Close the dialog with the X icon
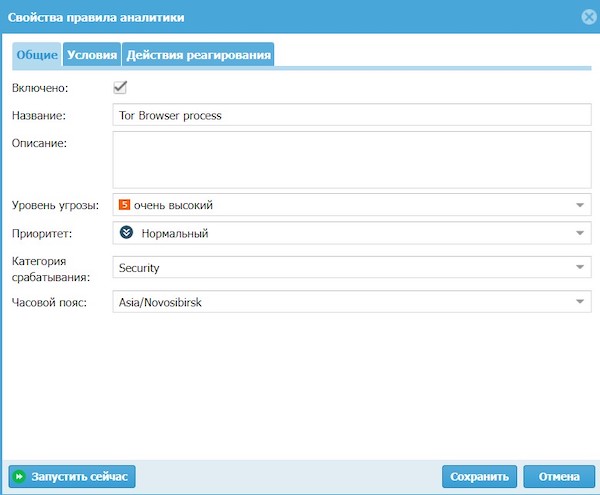This screenshot has height=495, width=600. 589,17
